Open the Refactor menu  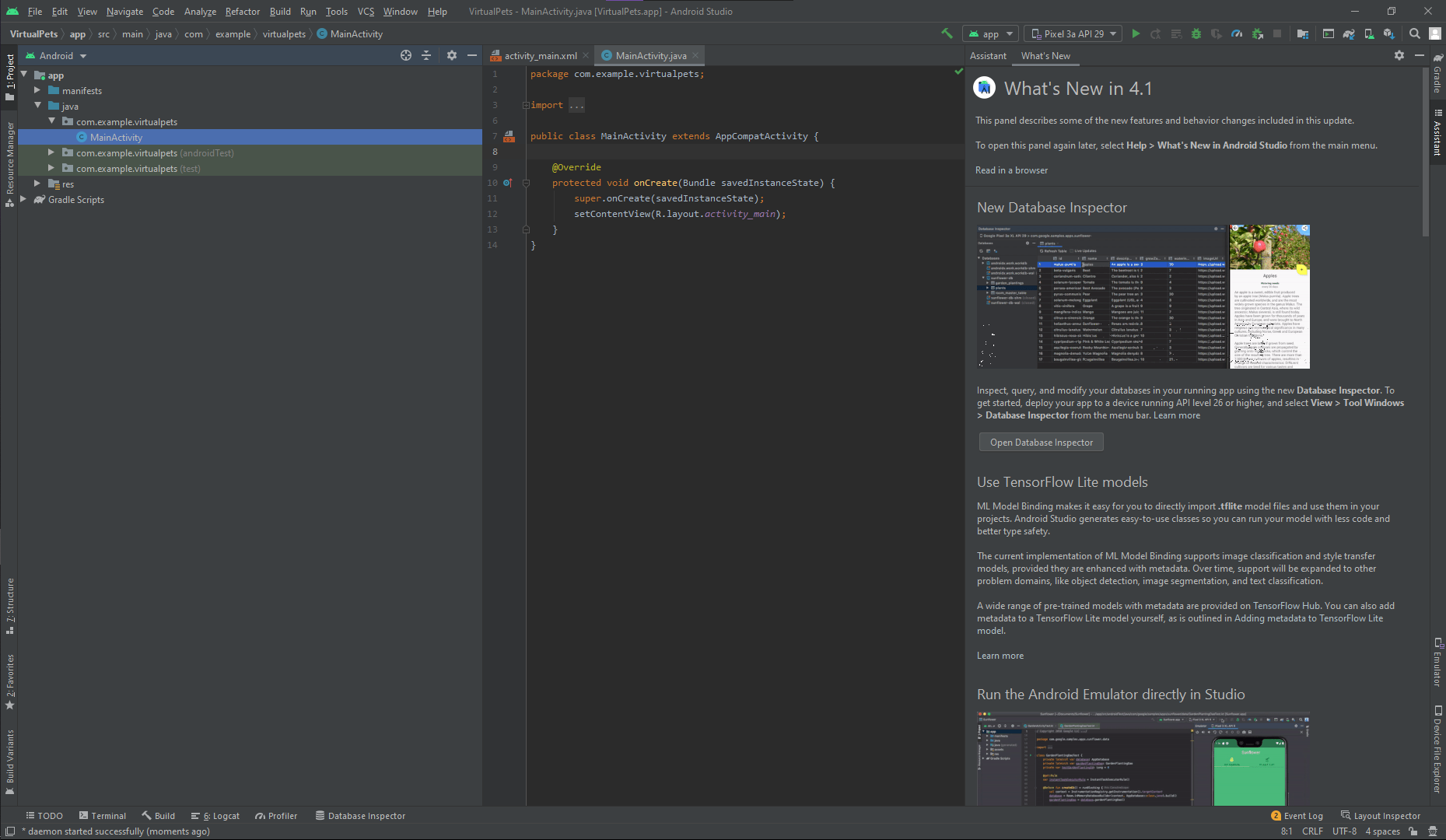coord(242,12)
